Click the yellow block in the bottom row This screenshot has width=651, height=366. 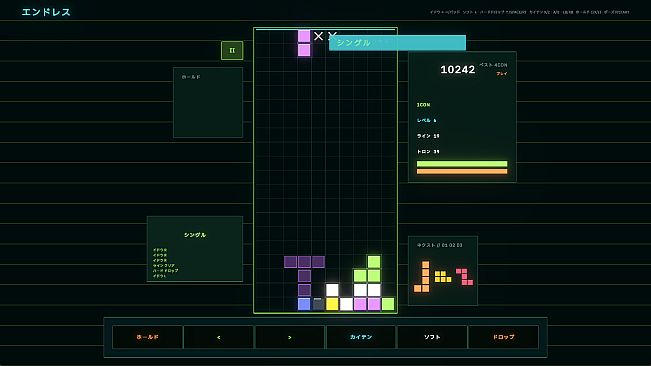[332, 304]
